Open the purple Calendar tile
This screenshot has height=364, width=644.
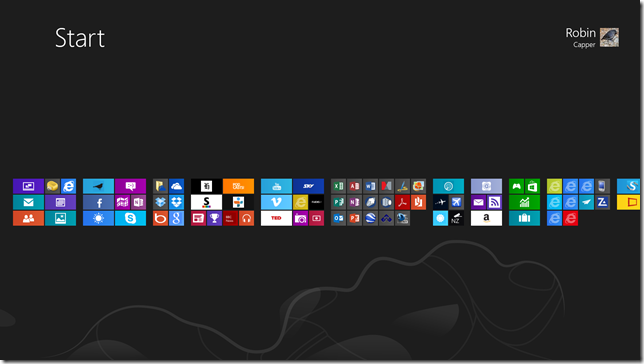click(x=60, y=202)
